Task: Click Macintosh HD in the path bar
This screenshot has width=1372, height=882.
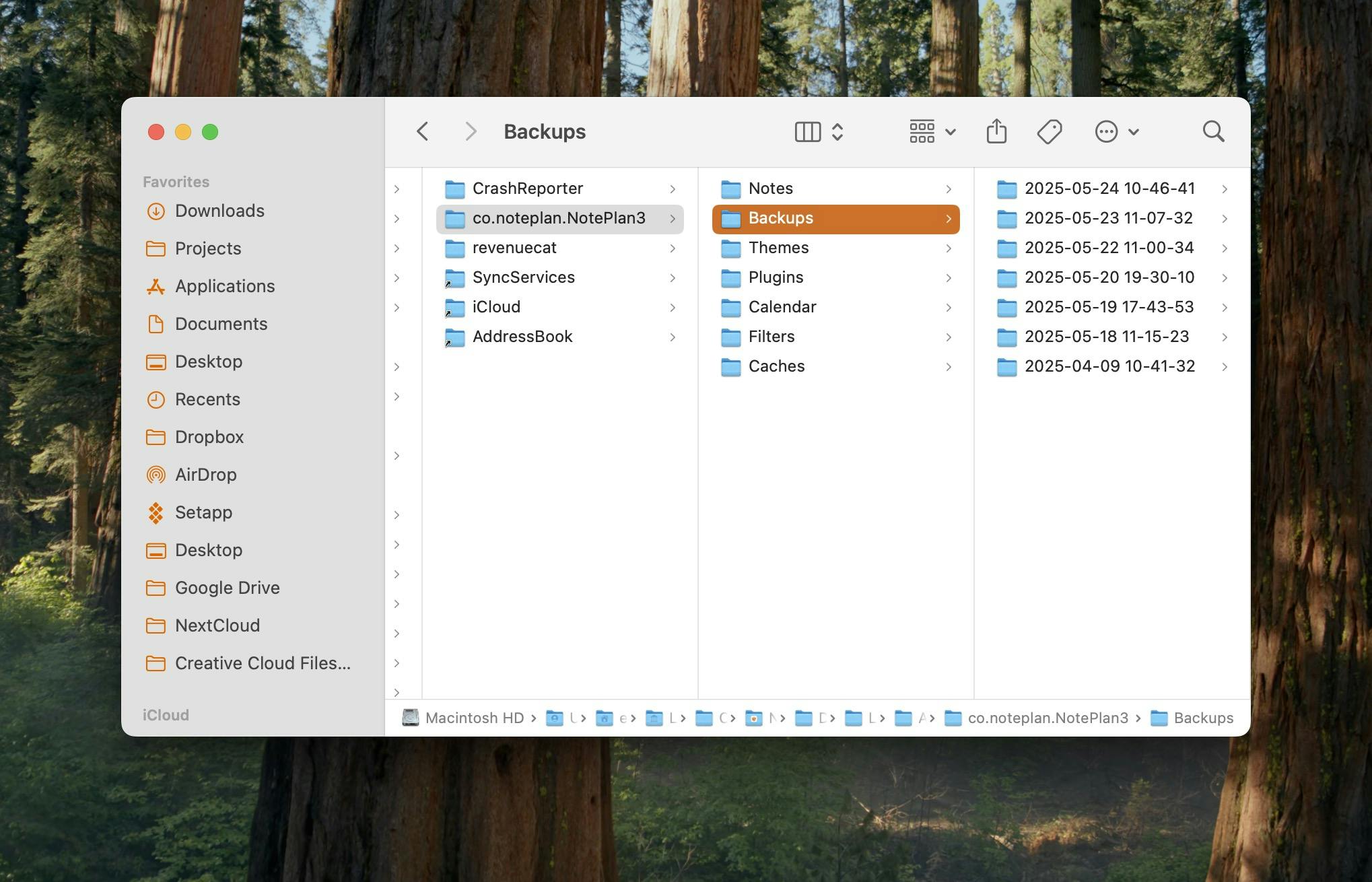Action: 463,718
